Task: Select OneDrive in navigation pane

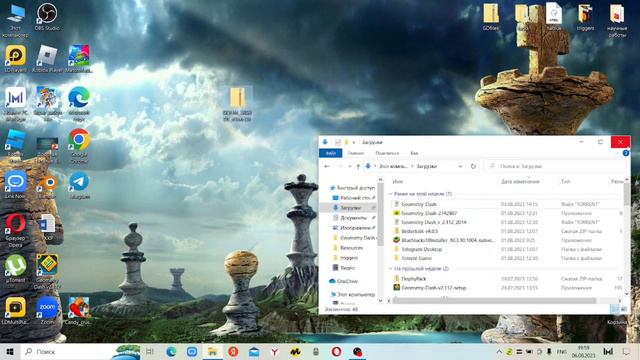Action: tap(343, 281)
